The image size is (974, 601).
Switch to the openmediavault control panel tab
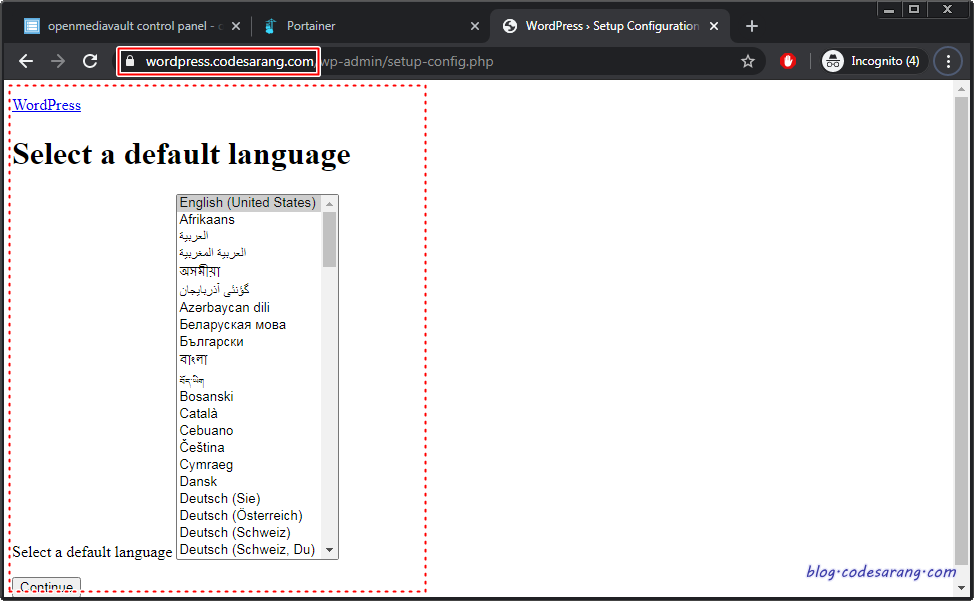point(132,26)
